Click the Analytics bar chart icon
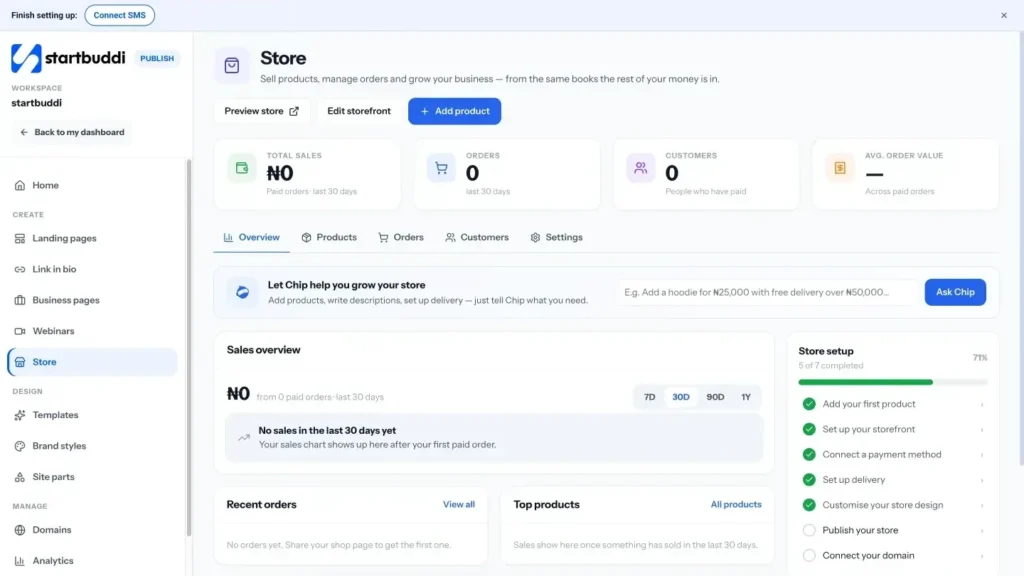This screenshot has width=1024, height=576. tap(20, 561)
